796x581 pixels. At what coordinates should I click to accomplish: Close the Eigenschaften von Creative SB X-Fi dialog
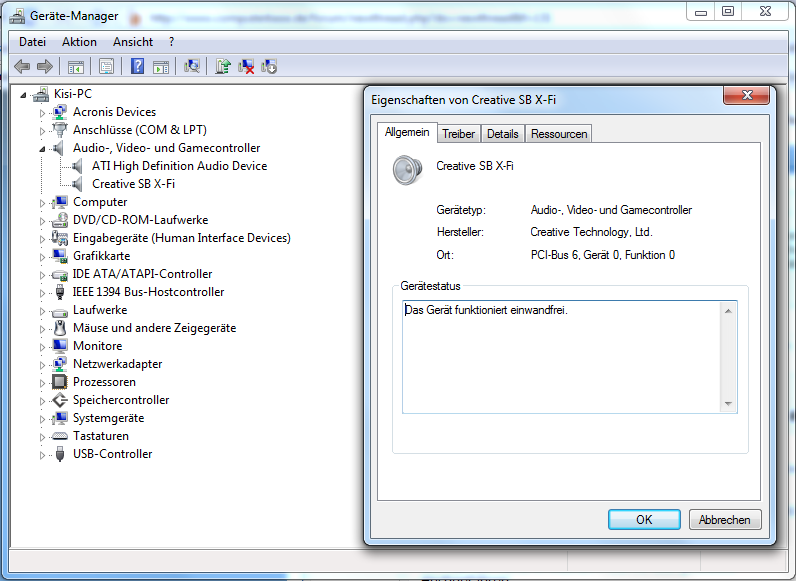[747, 95]
